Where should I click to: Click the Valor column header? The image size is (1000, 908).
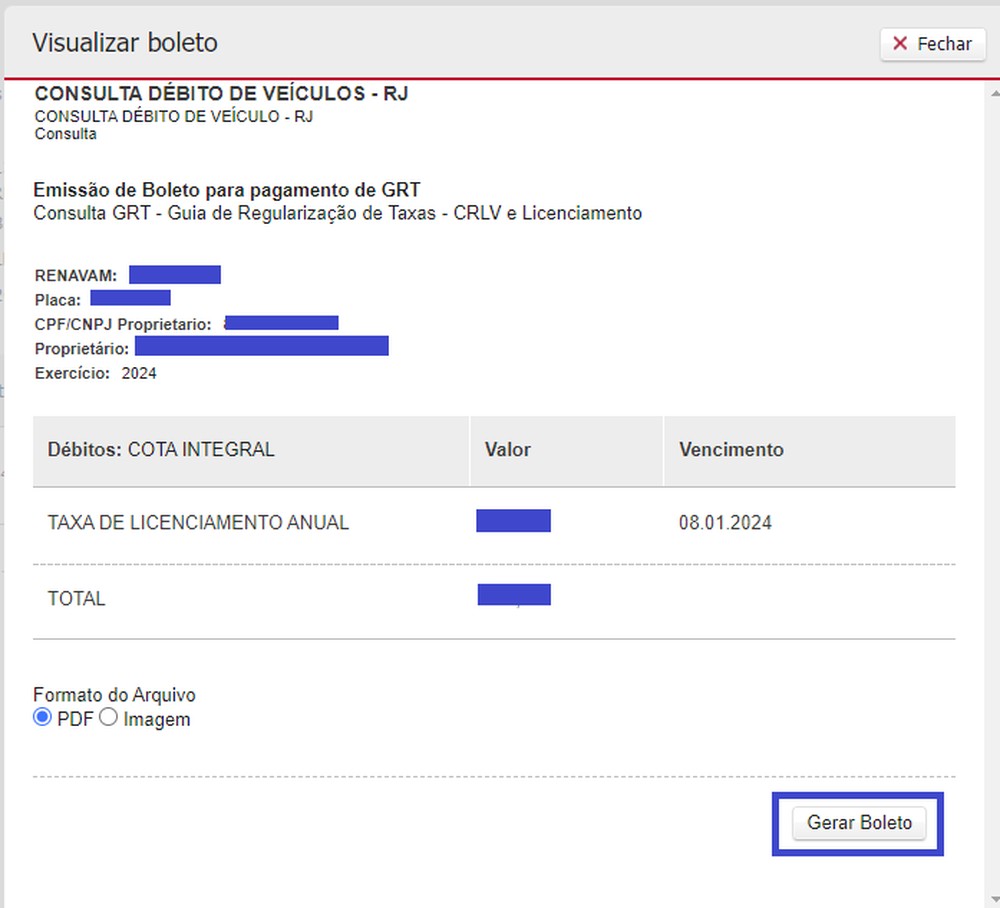coord(508,450)
